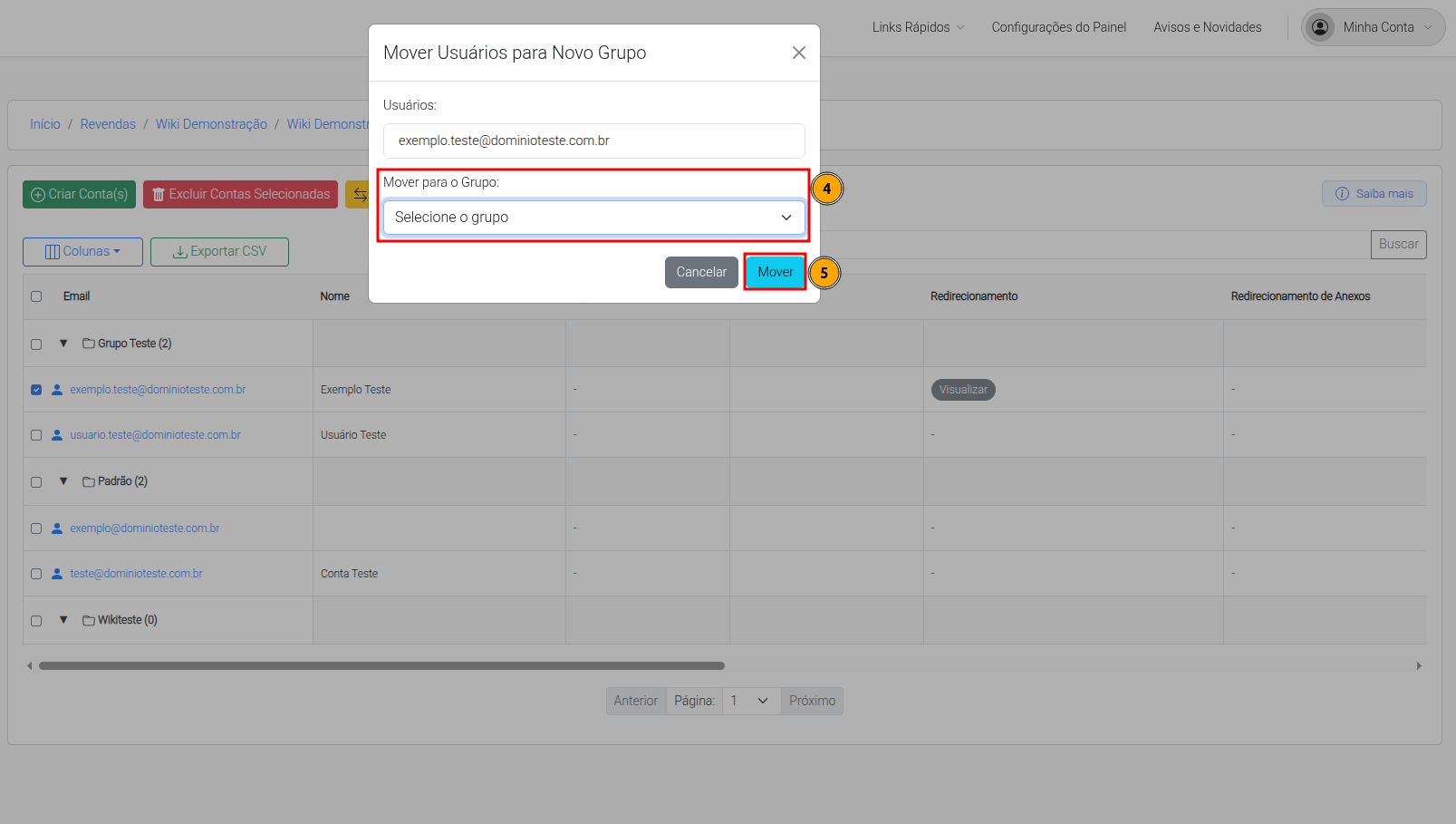Click the user icon beside teste@dominioteste.com.br
The width and height of the screenshot is (1456, 824).
coord(57,574)
